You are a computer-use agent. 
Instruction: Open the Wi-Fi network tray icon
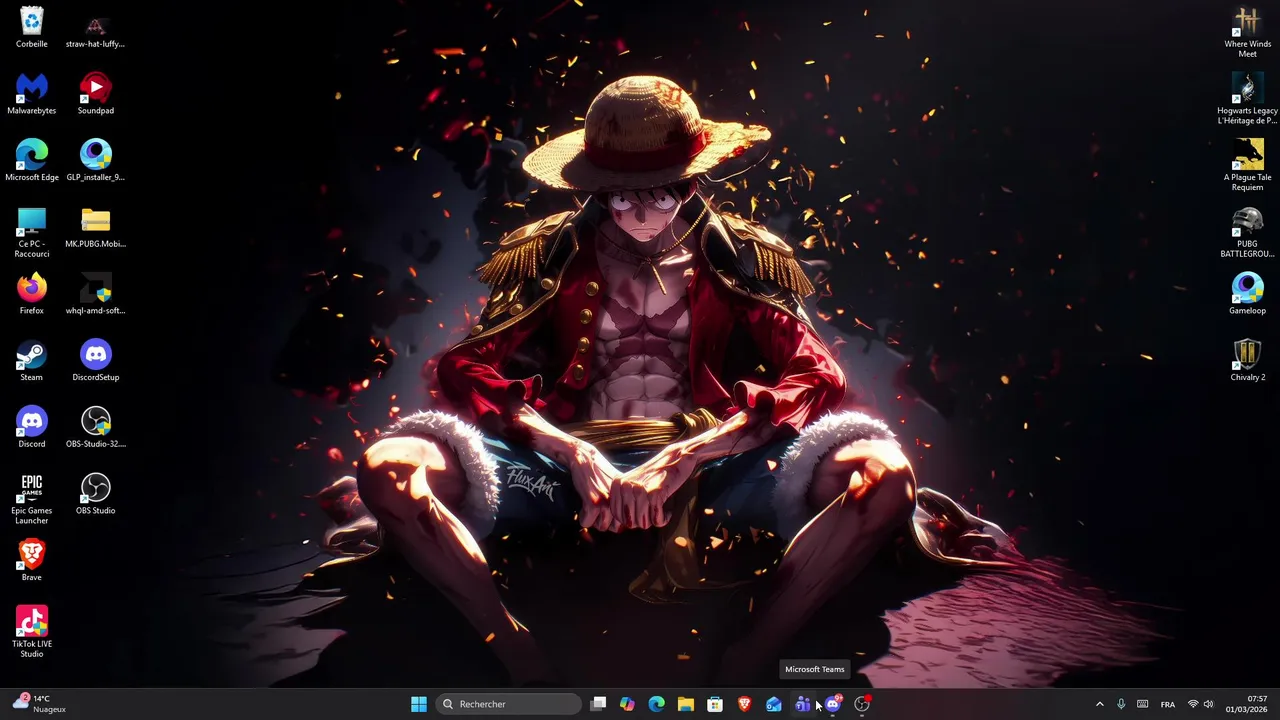point(1192,704)
